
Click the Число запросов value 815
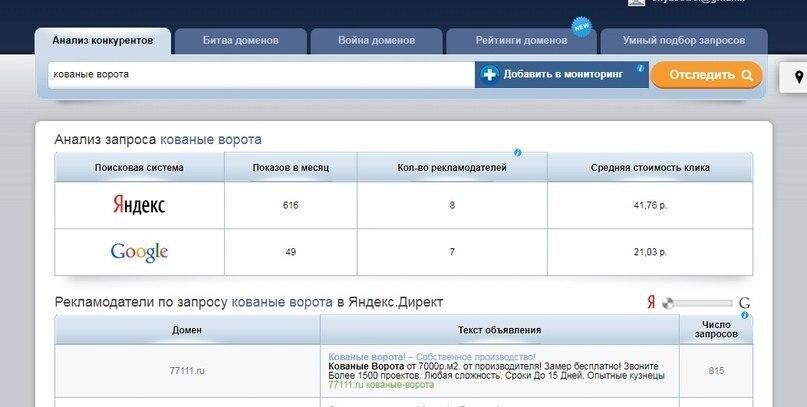tap(716, 370)
